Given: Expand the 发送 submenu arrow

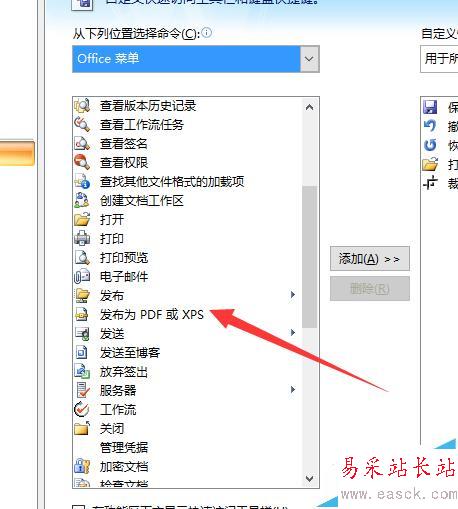Looking at the screenshot, I should point(293,333).
